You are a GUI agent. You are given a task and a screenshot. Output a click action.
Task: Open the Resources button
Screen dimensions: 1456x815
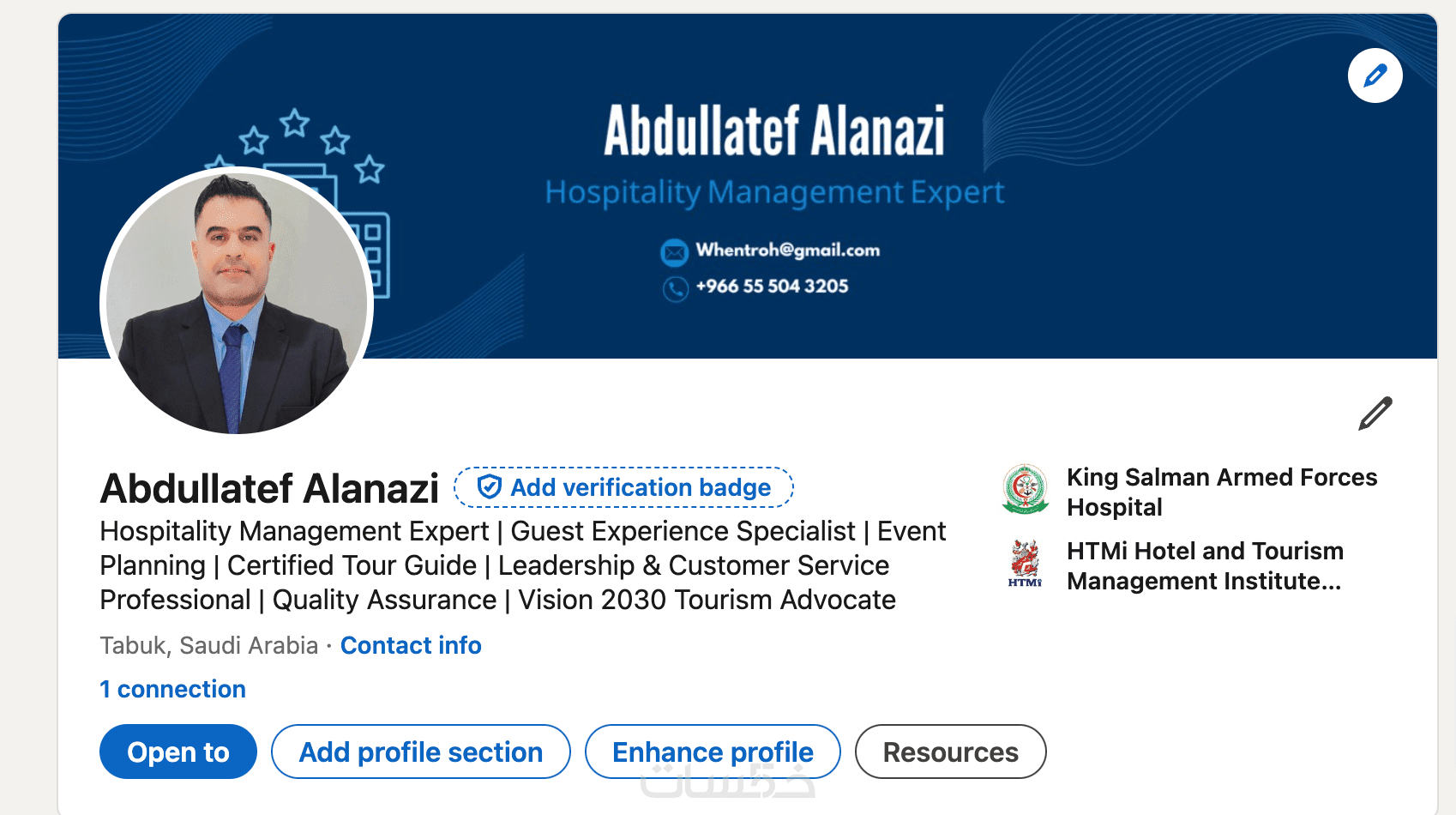[950, 752]
